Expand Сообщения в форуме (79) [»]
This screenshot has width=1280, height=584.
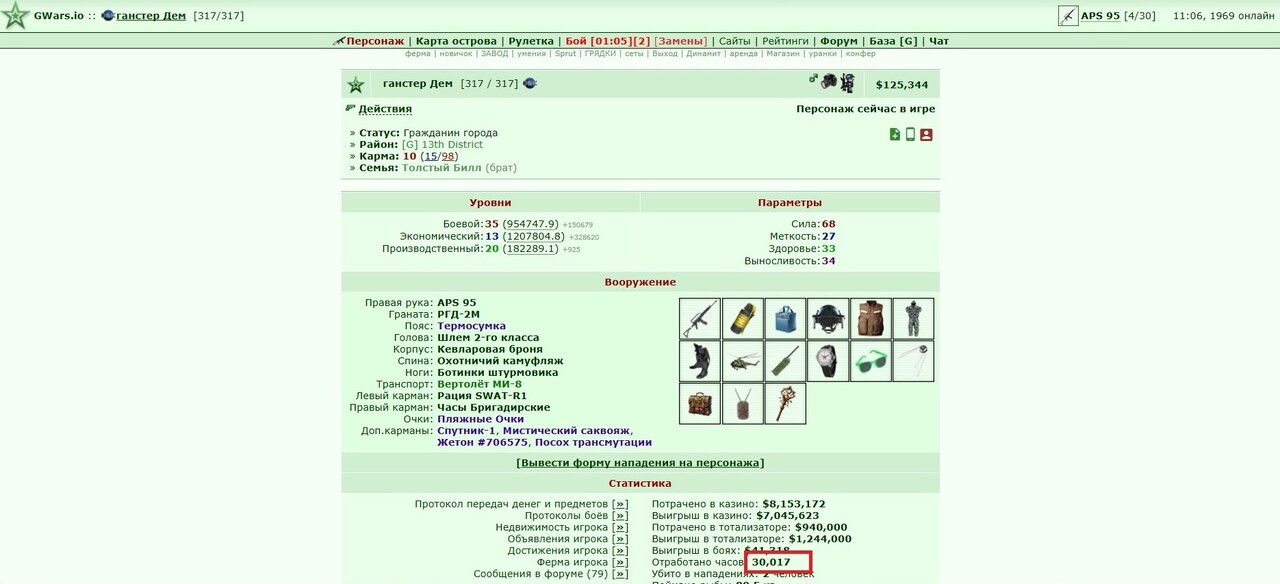pyautogui.click(x=621, y=574)
